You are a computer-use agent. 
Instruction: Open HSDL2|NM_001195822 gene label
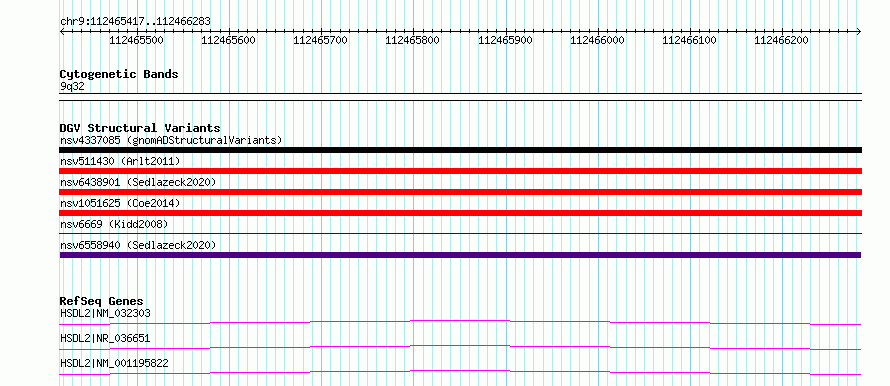point(114,363)
